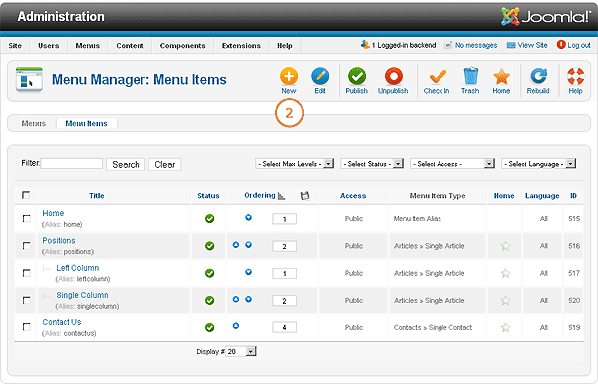Open the Help menu in menu bar
This screenshot has width=598, height=385.
pyautogui.click(x=285, y=46)
